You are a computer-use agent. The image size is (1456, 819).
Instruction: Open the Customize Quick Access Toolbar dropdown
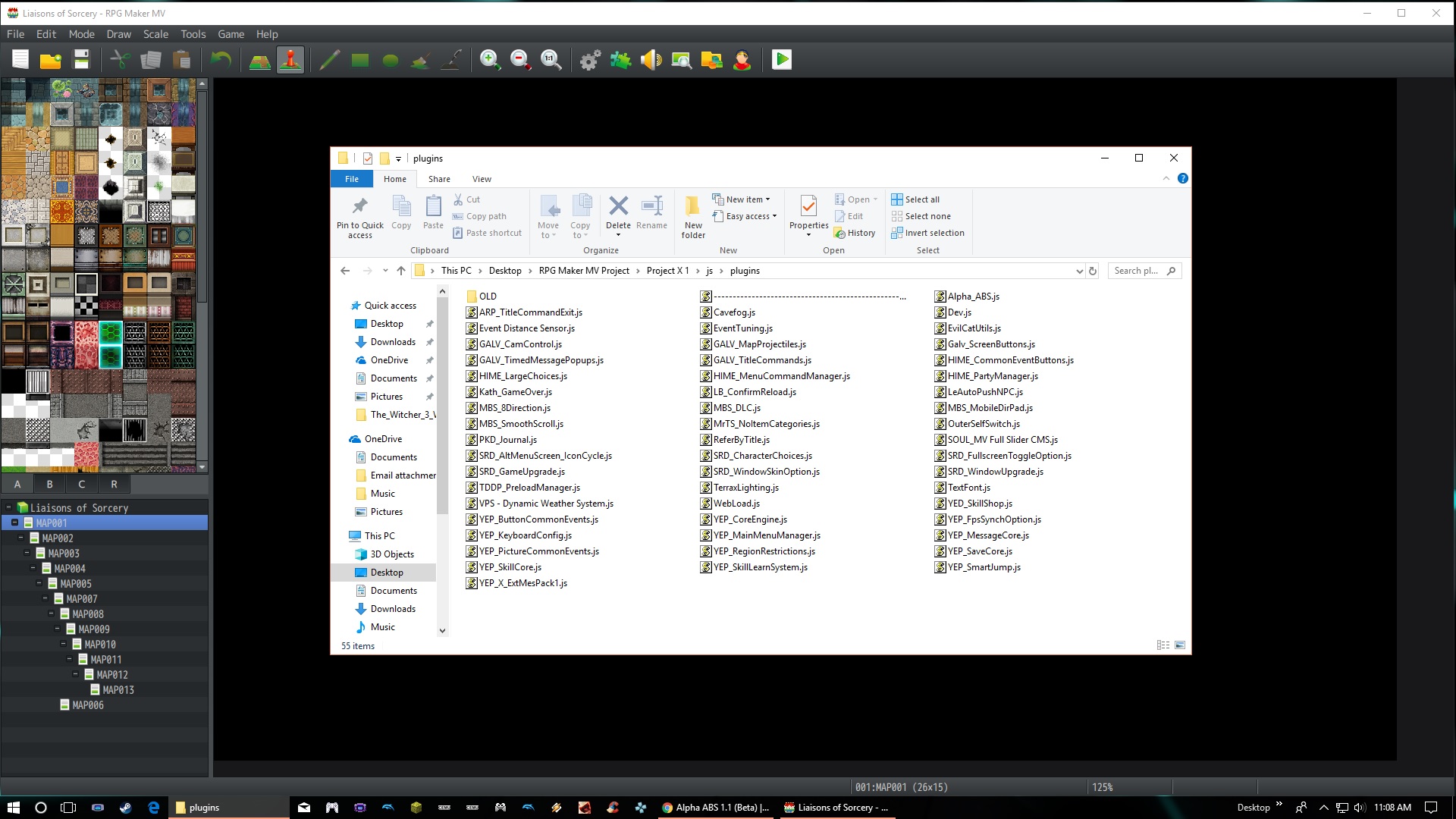[x=398, y=158]
